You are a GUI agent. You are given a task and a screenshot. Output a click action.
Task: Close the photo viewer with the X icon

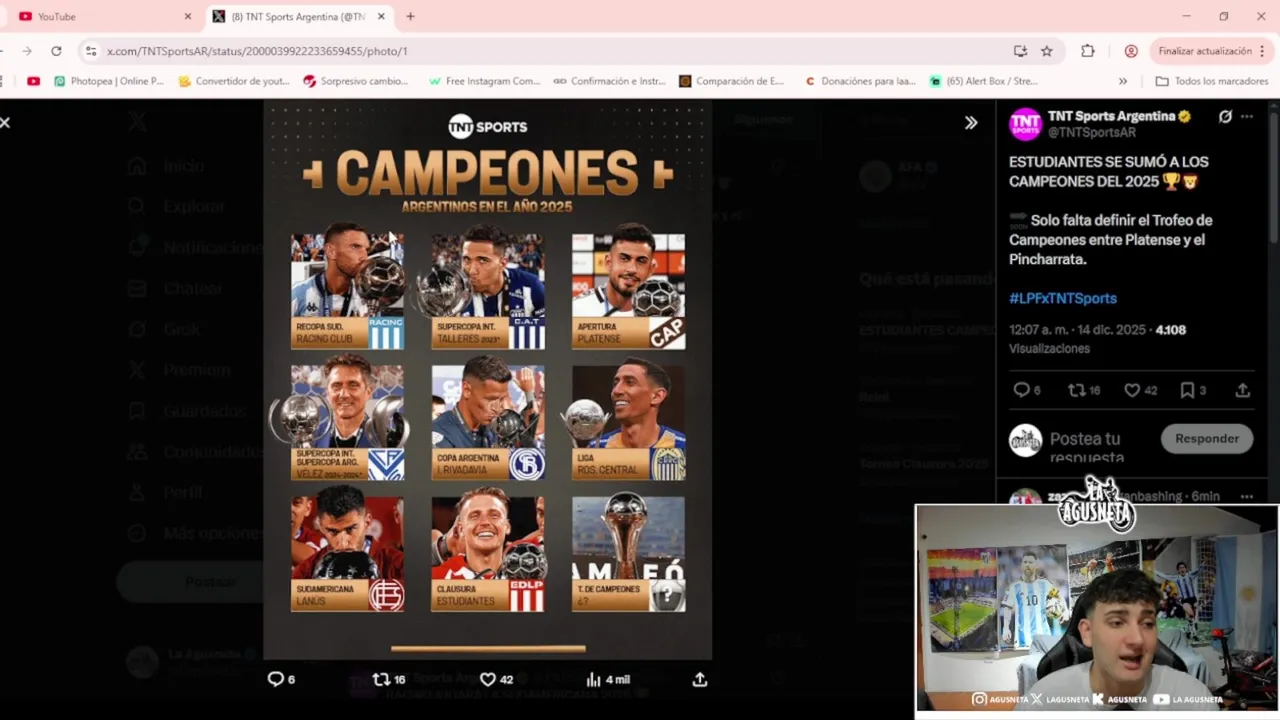(5, 122)
